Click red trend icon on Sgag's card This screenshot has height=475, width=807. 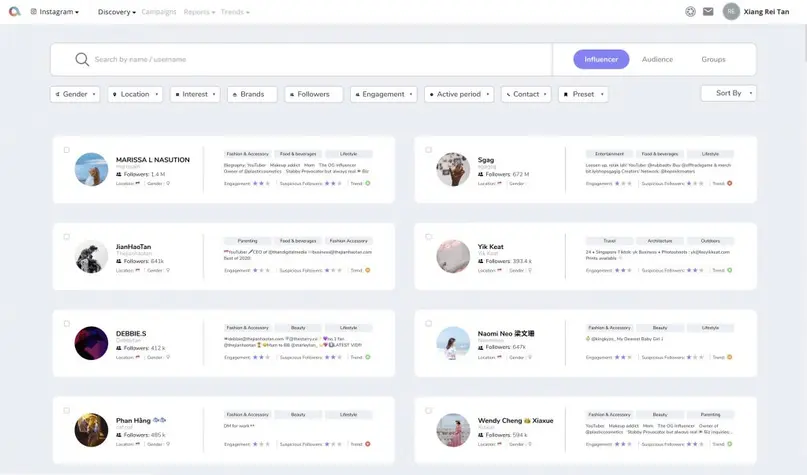[x=730, y=183]
